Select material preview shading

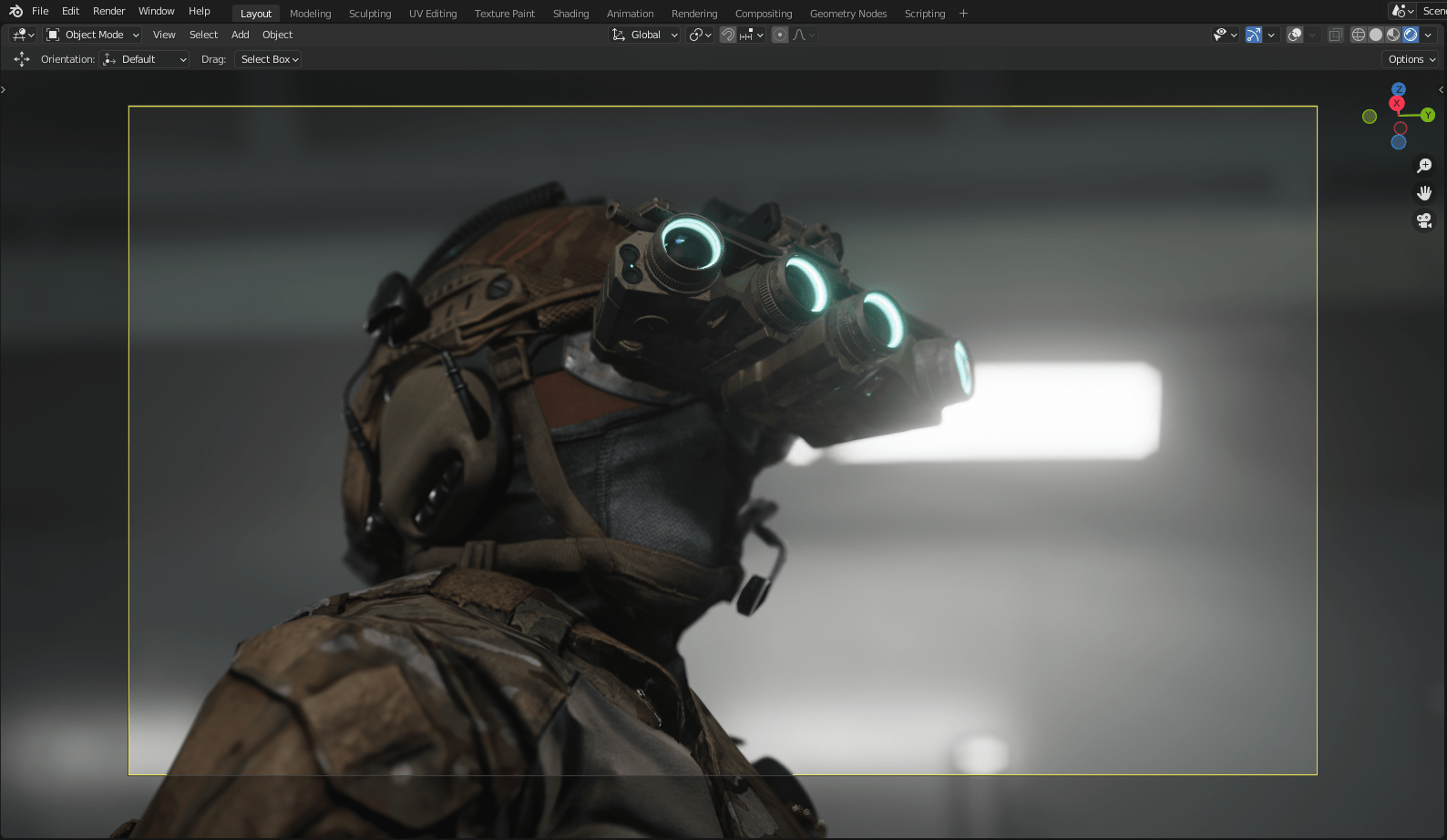pyautogui.click(x=1393, y=35)
